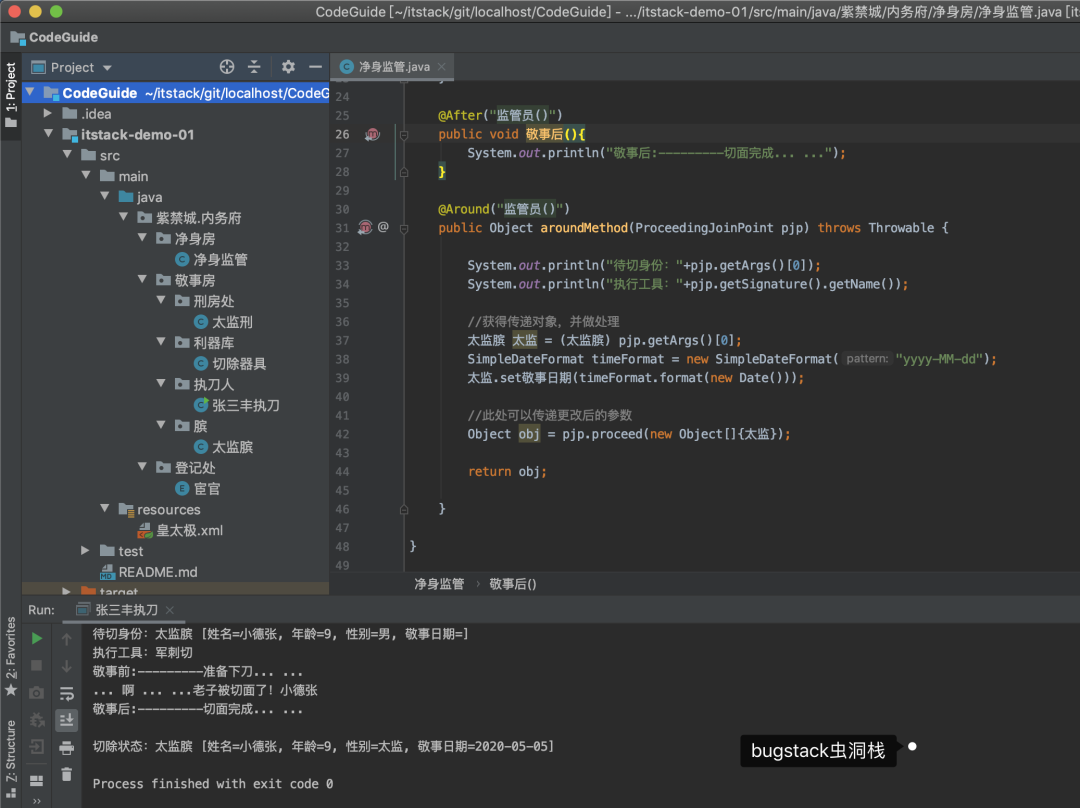Image resolution: width=1080 pixels, height=808 pixels.
Task: Toggle the Structure tool window tab
Action: pyautogui.click(x=11, y=750)
